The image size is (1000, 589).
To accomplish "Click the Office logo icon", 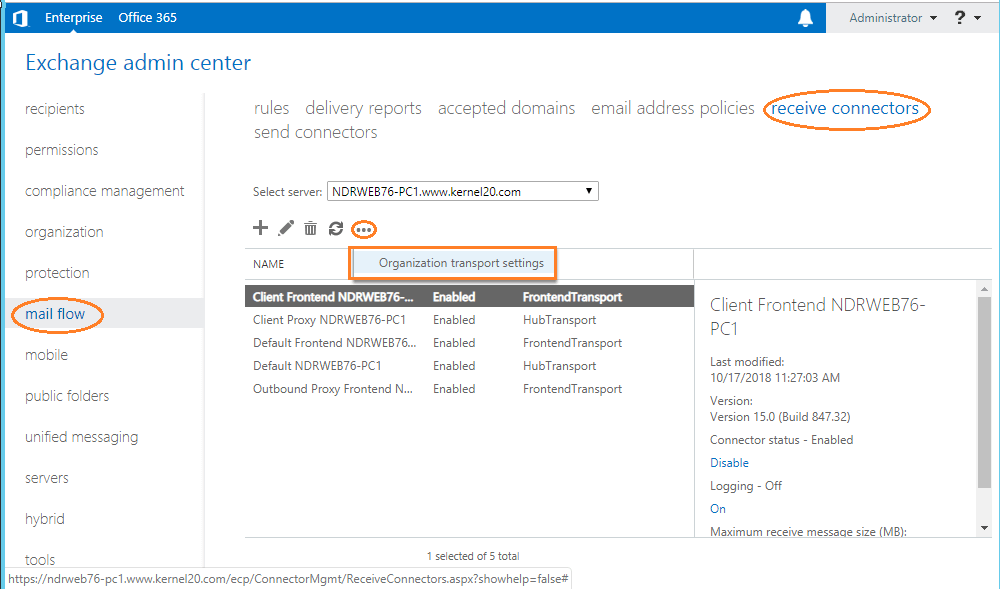I will 20,18.
